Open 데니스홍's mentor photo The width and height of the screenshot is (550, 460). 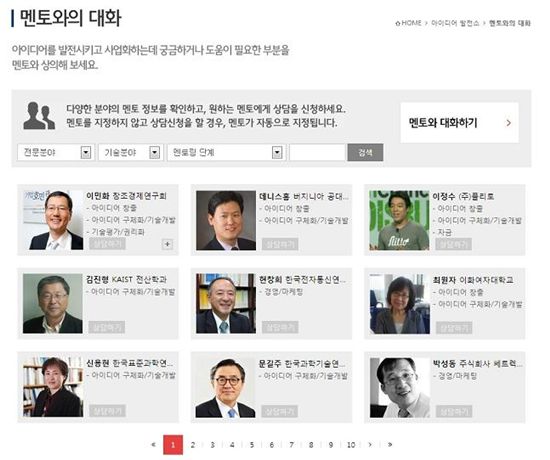[226, 220]
